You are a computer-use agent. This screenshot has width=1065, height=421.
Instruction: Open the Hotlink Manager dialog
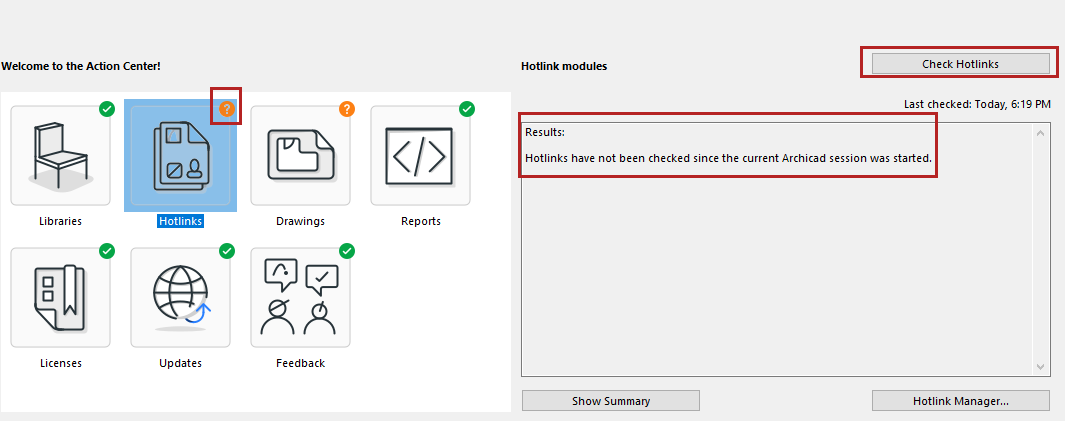point(960,401)
